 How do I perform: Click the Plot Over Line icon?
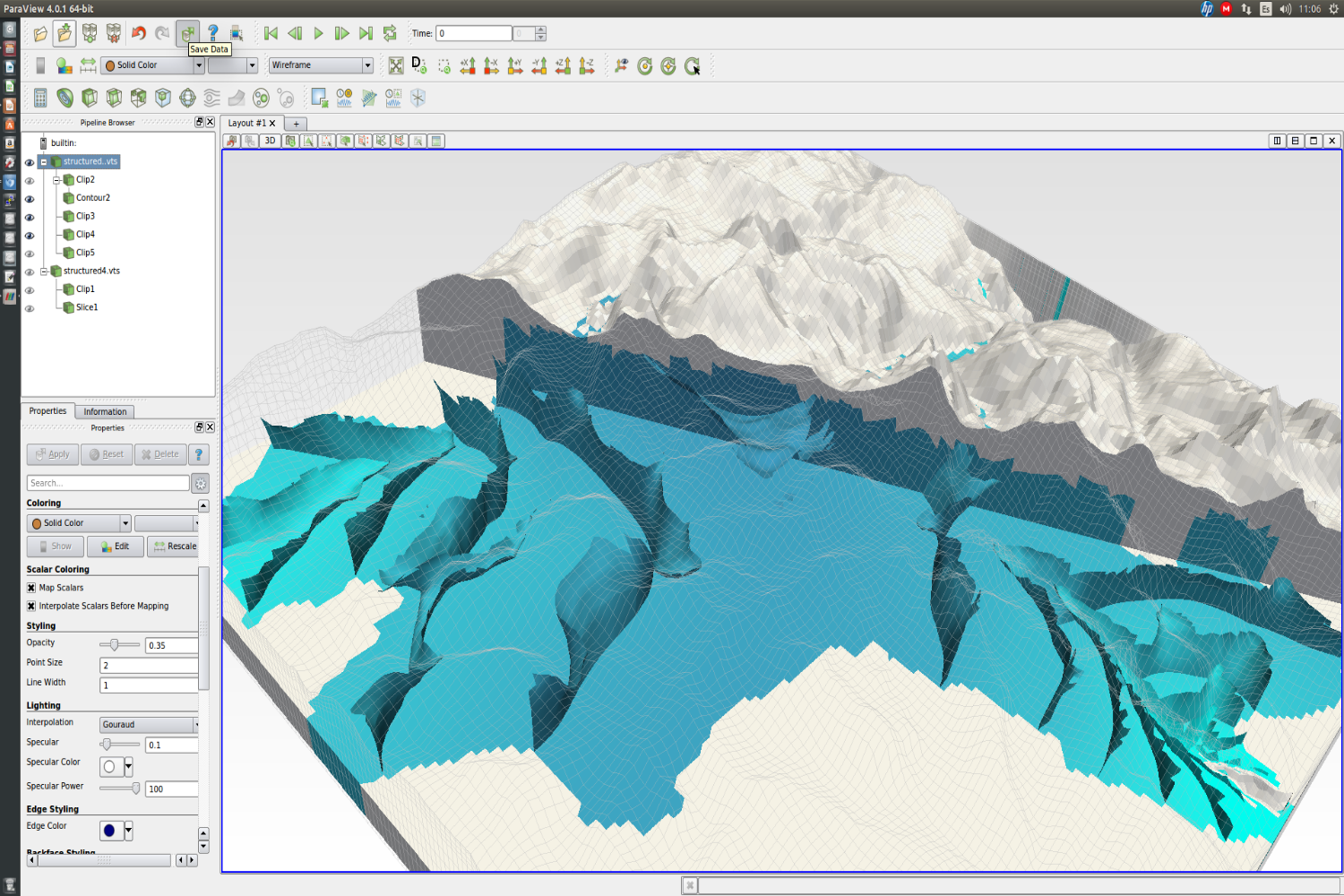(x=368, y=98)
